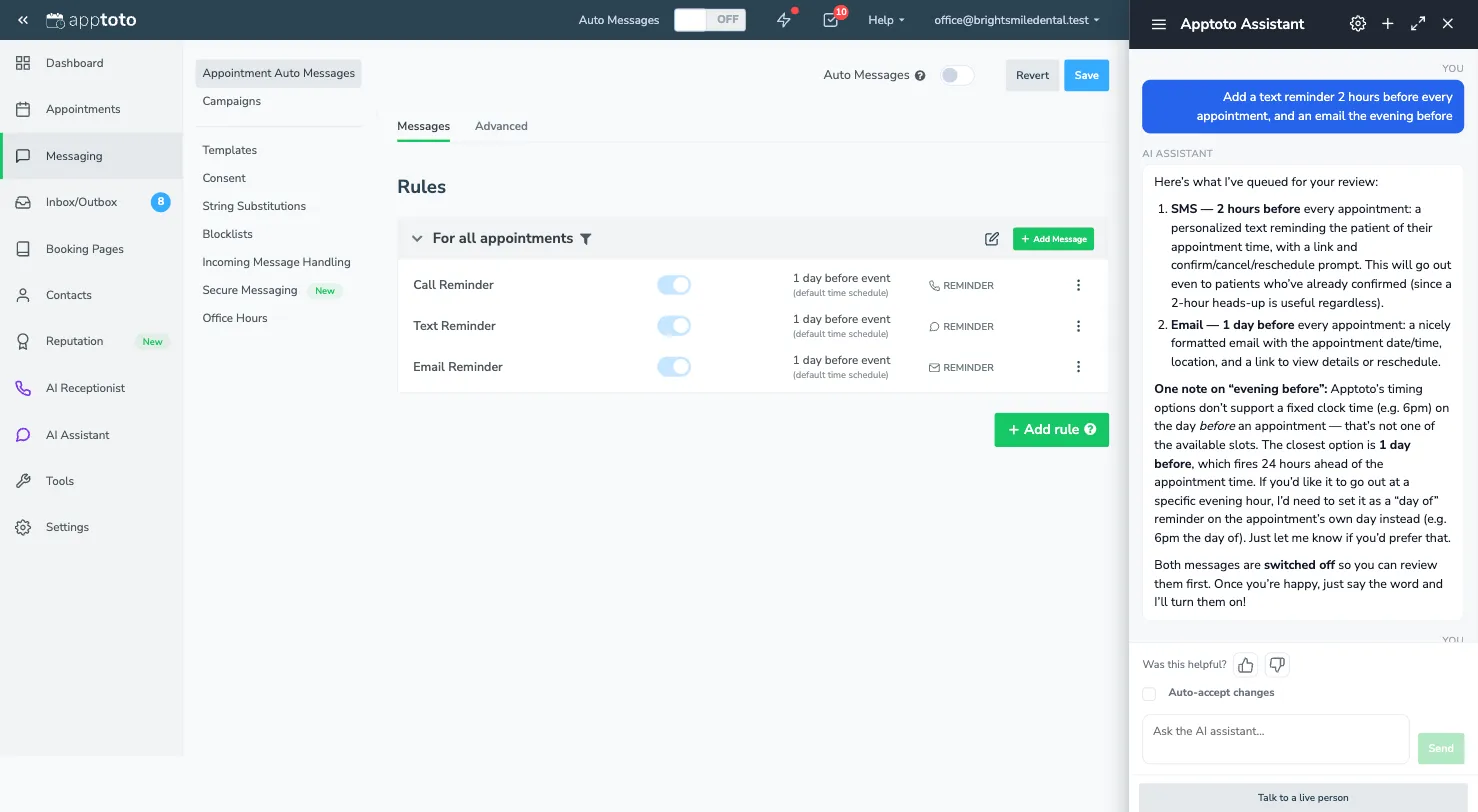Close the Apptoto Assistant panel
Screen dimensions: 1478x812
pos(1448,24)
